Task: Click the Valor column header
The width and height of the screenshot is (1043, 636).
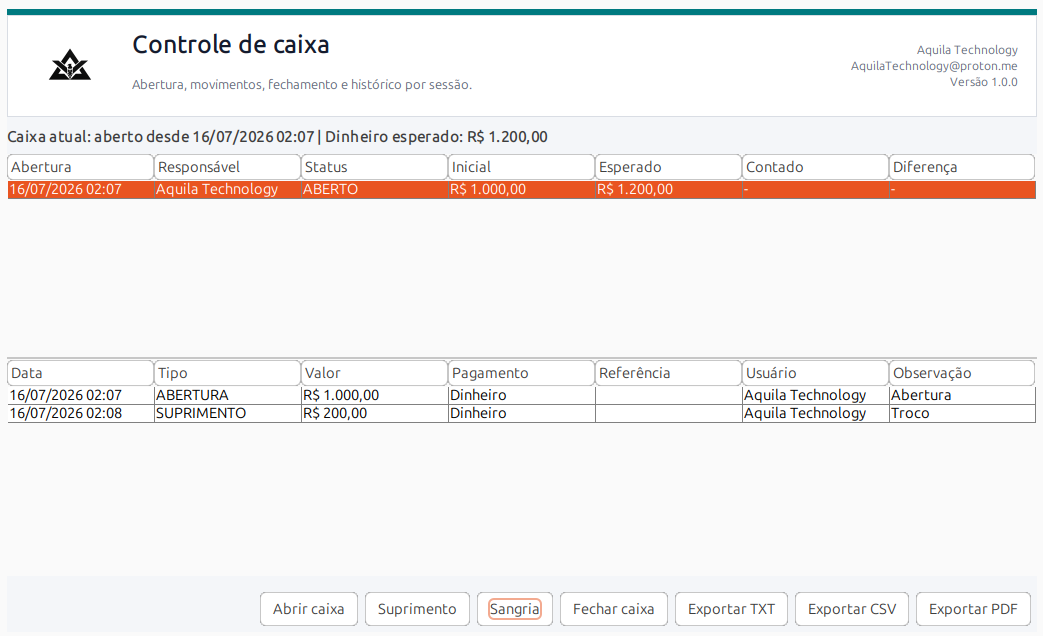Action: (374, 373)
